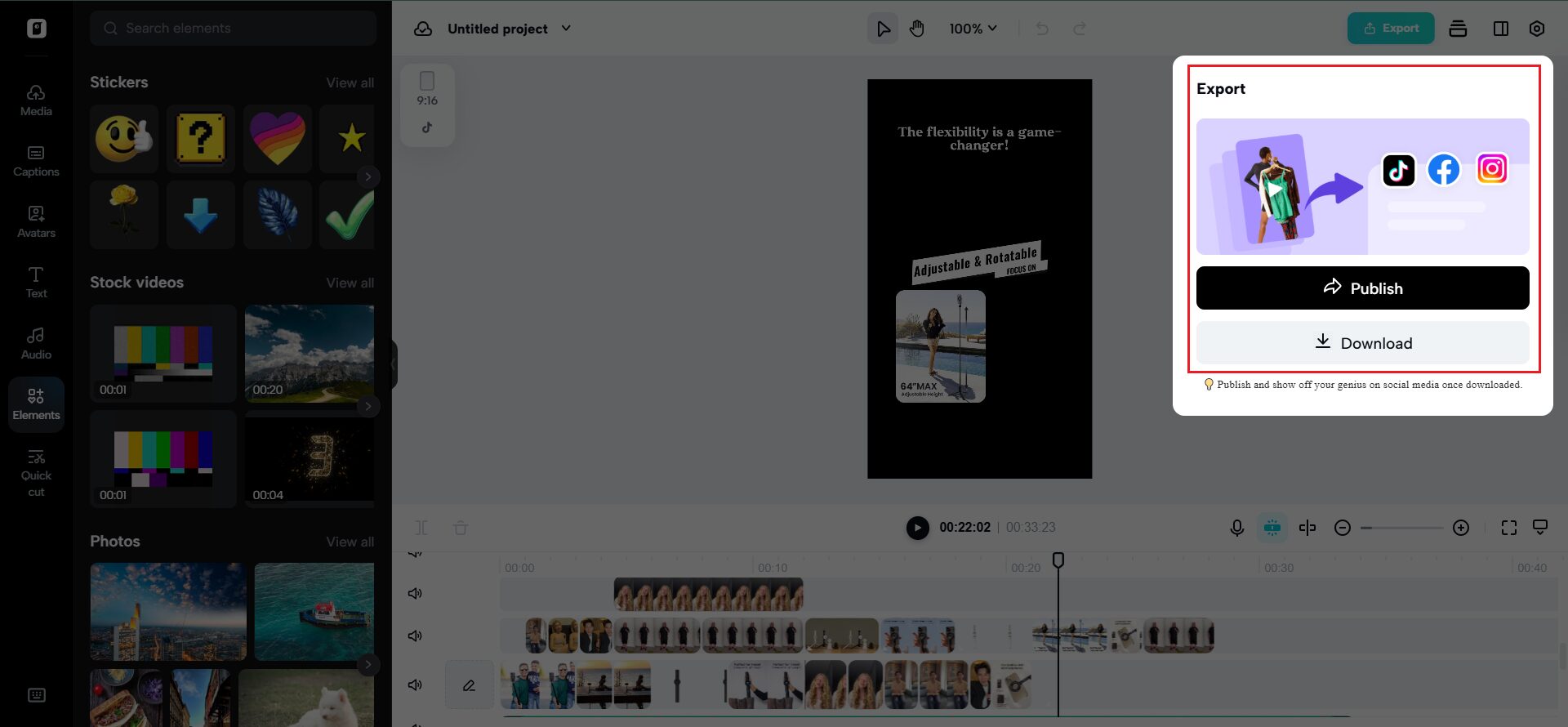Toggle the split panel layout icon
The image size is (1568, 727).
(x=1501, y=29)
